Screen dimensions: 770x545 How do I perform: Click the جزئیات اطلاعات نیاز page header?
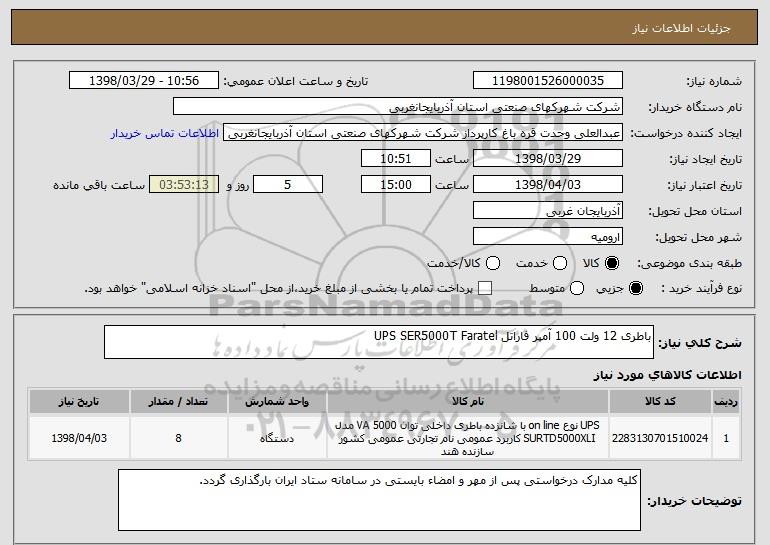pos(681,28)
